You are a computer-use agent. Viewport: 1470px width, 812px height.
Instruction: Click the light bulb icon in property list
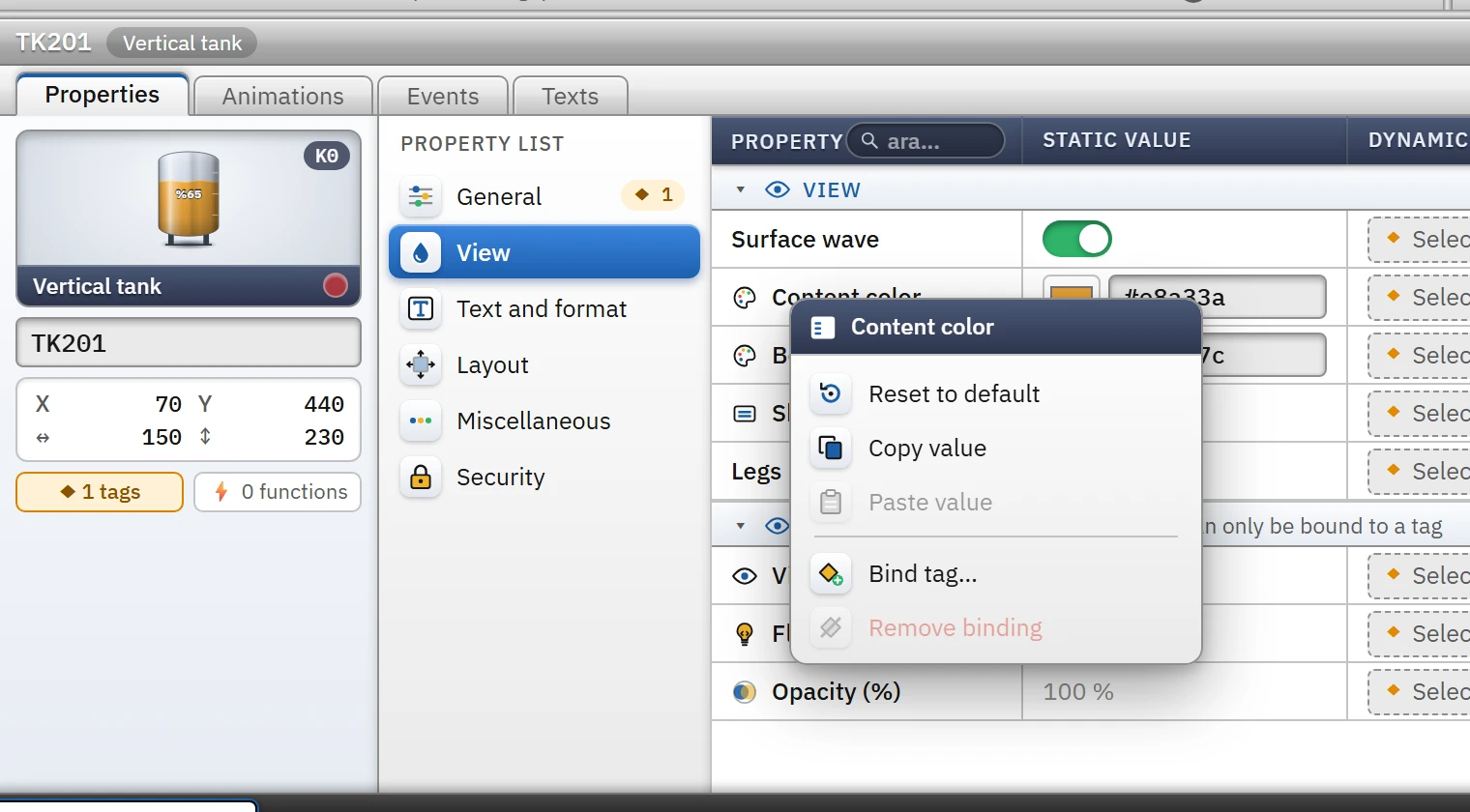pyautogui.click(x=745, y=634)
